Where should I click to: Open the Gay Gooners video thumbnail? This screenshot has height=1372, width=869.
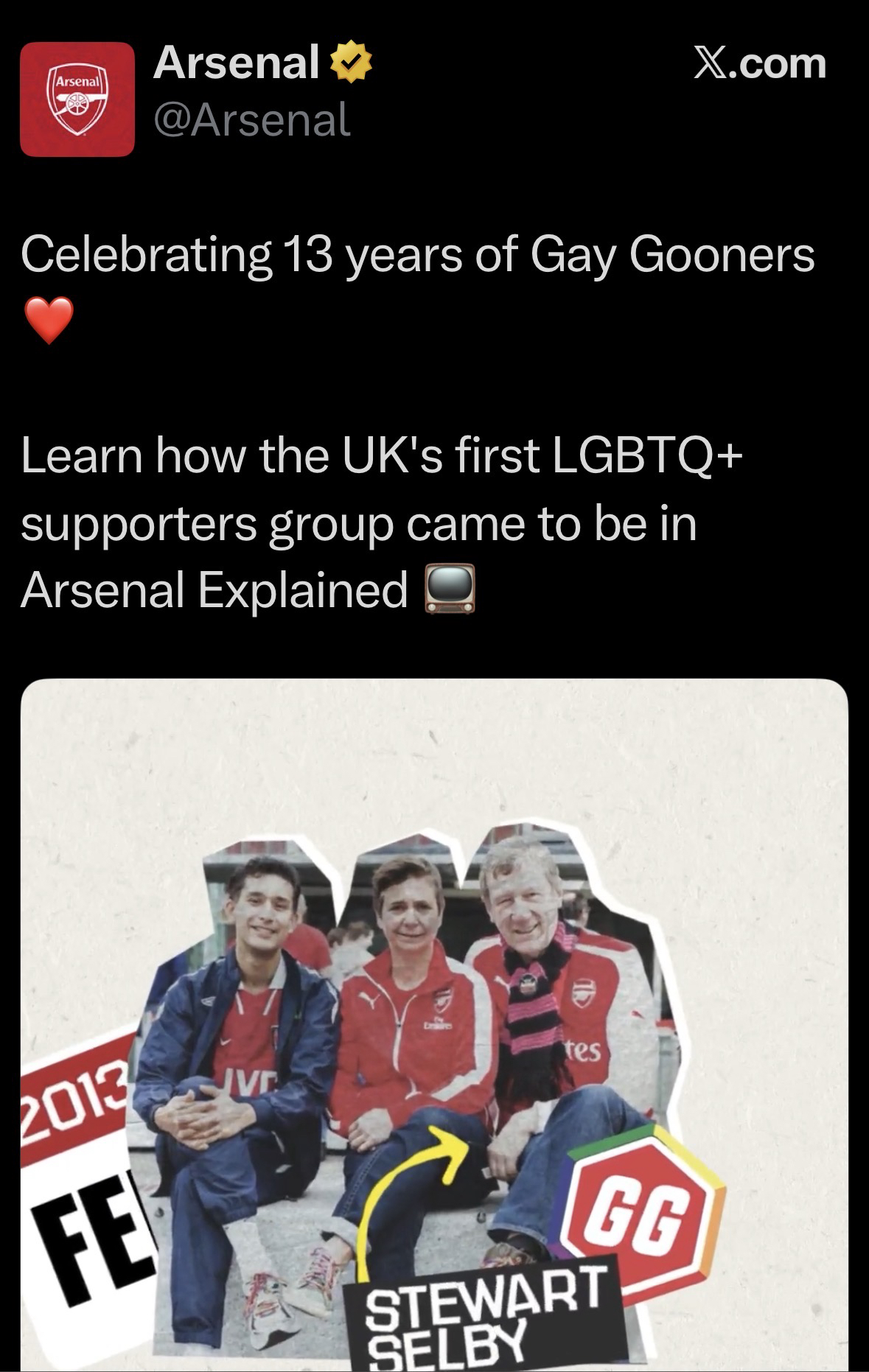(x=434, y=1025)
